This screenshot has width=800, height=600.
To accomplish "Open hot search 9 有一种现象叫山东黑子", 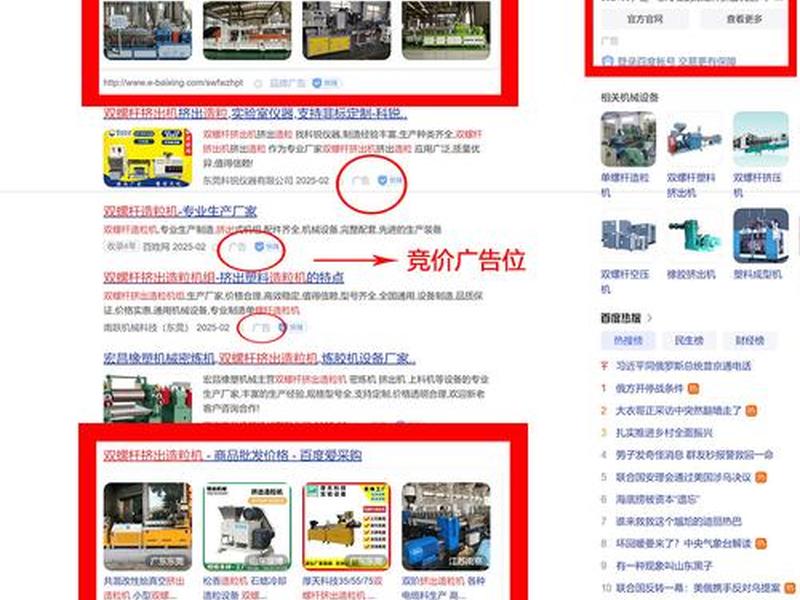I will coord(664,565).
